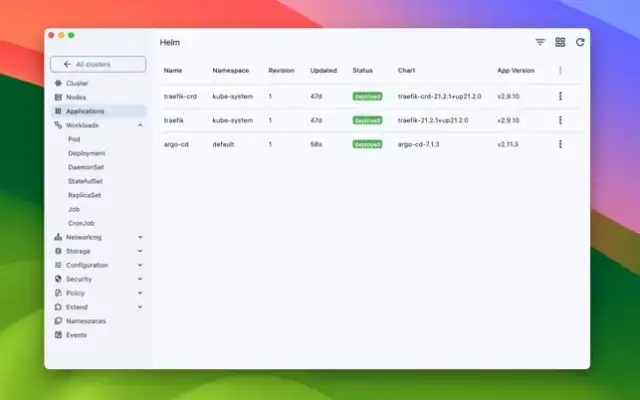
Task: Click the Networking sidebar icon
Action: [x=58, y=237]
